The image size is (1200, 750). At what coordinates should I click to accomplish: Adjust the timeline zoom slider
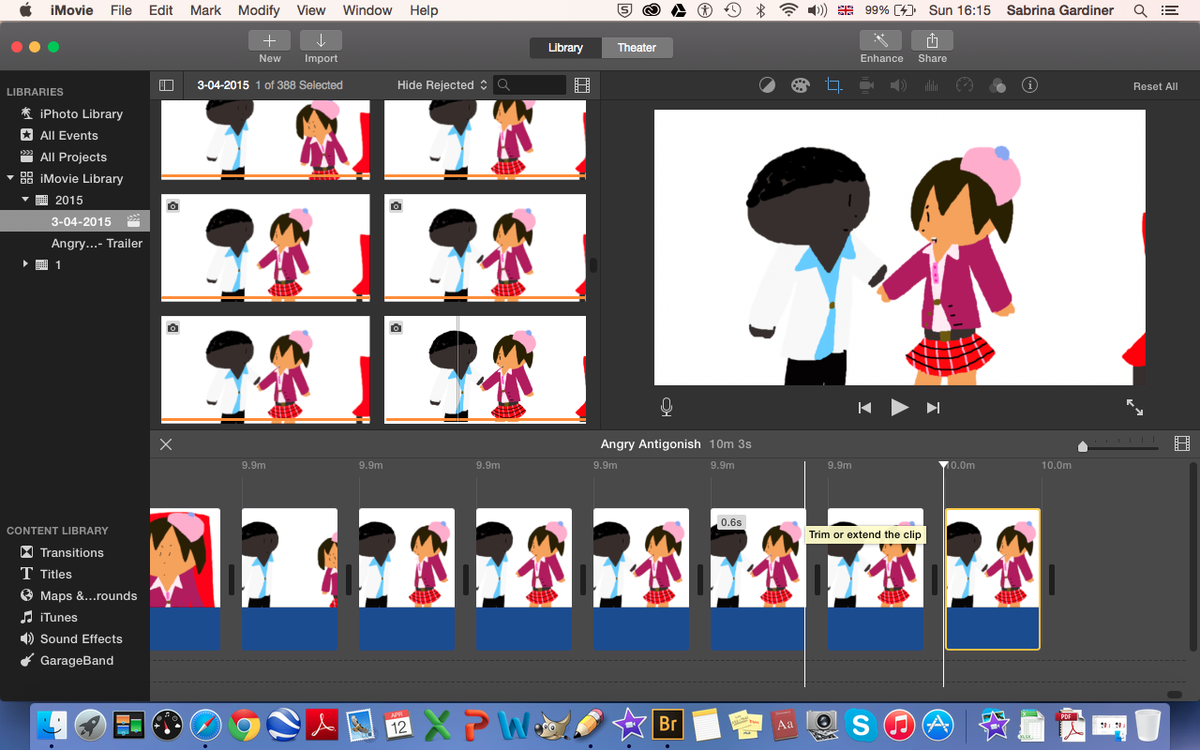point(1083,446)
